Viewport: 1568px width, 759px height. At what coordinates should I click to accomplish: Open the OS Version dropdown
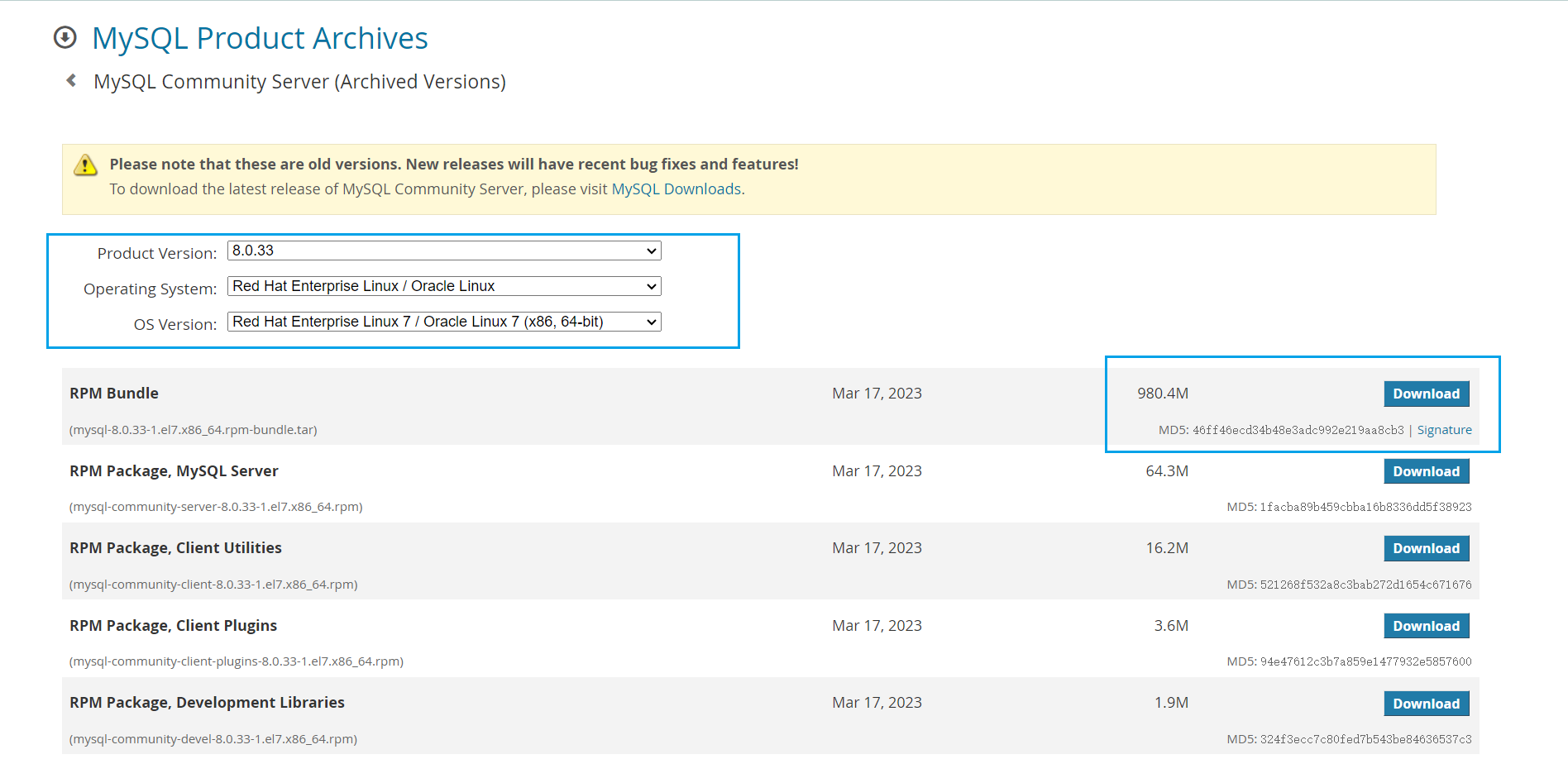pyautogui.click(x=444, y=322)
